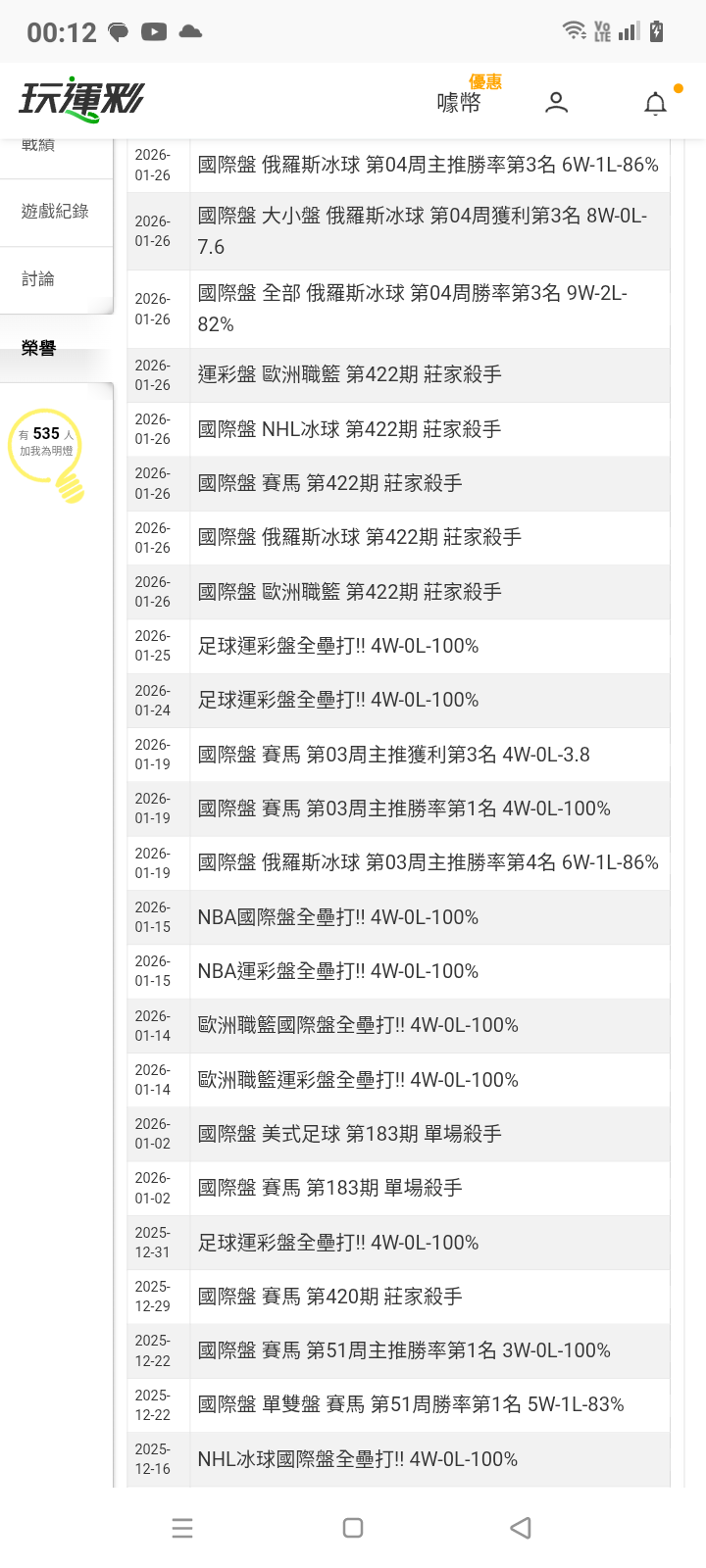Open the recent apps menu button
This screenshot has height=1568, width=706.
coord(182,1528)
